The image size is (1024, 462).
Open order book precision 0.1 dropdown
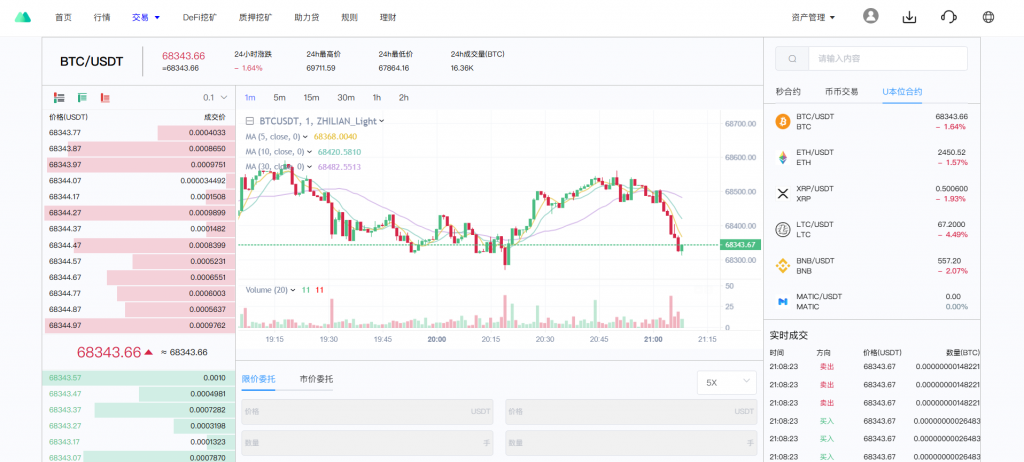click(215, 97)
